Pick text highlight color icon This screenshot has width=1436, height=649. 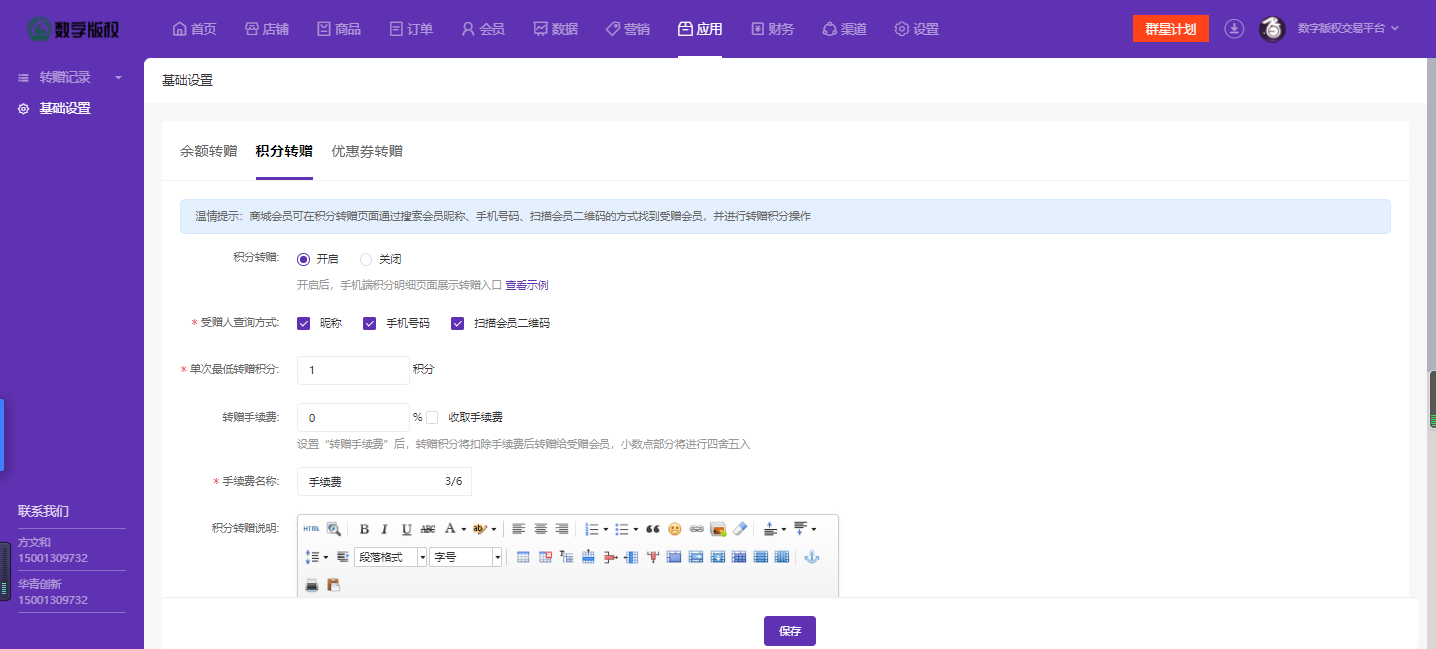(x=480, y=529)
